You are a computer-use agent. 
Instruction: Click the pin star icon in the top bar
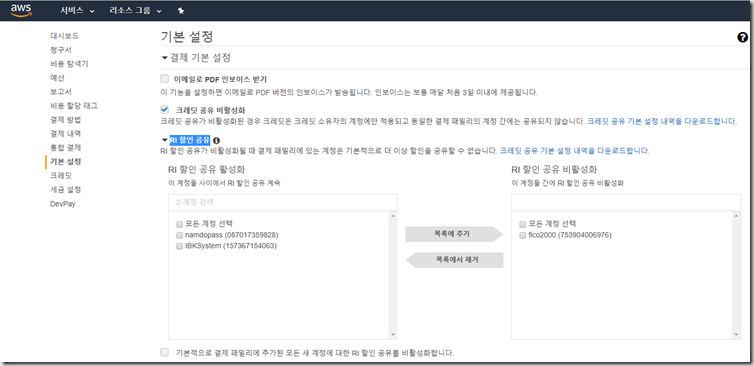pos(181,11)
